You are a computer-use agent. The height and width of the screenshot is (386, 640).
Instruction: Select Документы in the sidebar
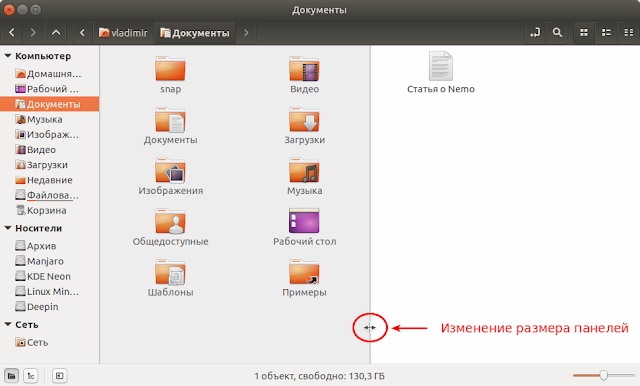pos(49,104)
